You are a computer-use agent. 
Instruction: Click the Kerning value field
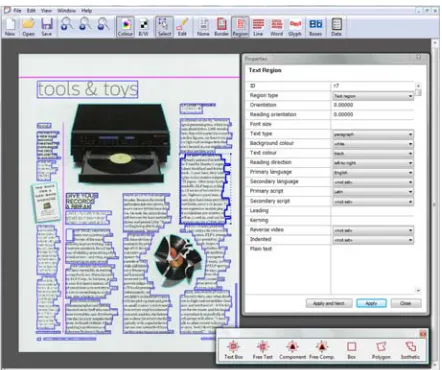coord(373,220)
